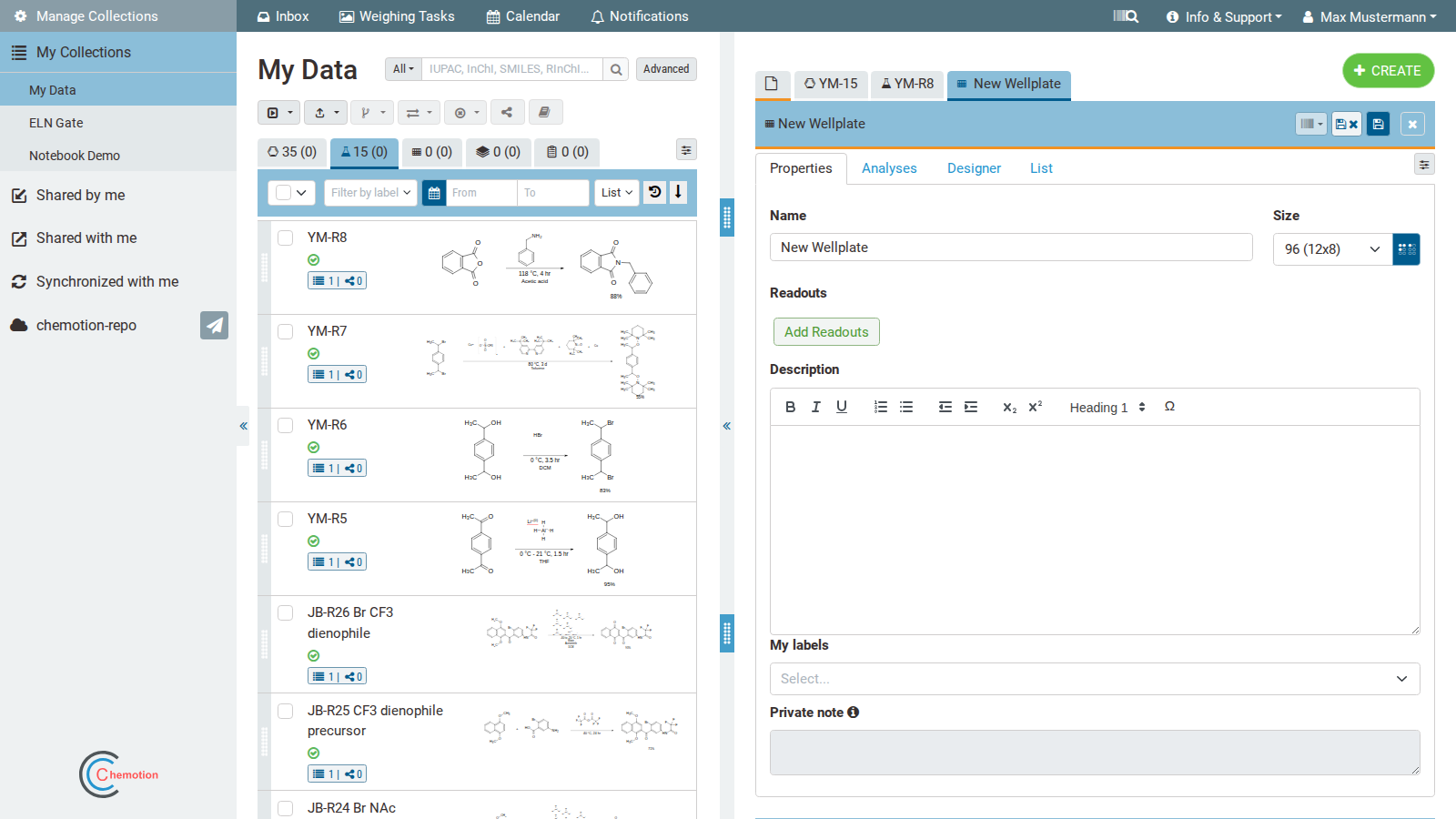Image resolution: width=1456 pixels, height=819 pixels.
Task: Open wellplate detail tab layout settings
Action: click(x=1424, y=165)
